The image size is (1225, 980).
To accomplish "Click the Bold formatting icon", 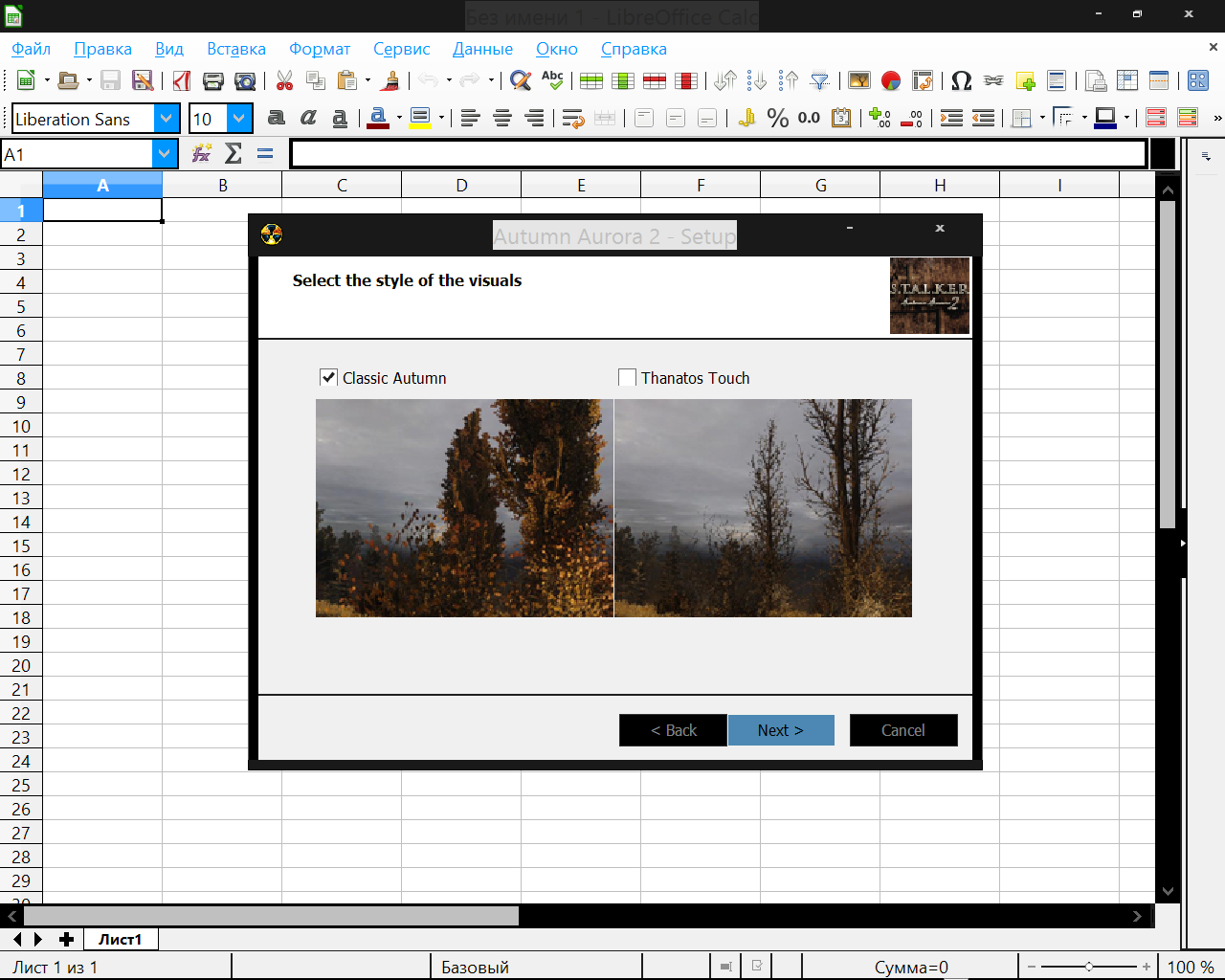I will [x=276, y=118].
